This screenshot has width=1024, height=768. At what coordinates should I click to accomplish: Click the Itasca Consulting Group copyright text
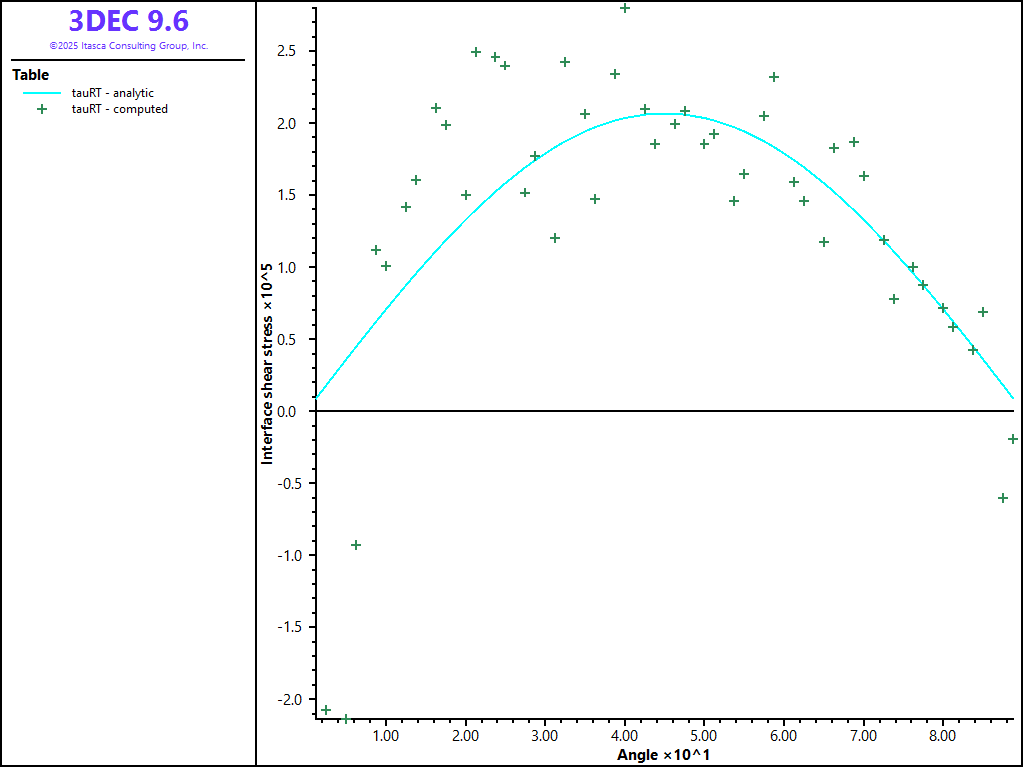point(129,46)
